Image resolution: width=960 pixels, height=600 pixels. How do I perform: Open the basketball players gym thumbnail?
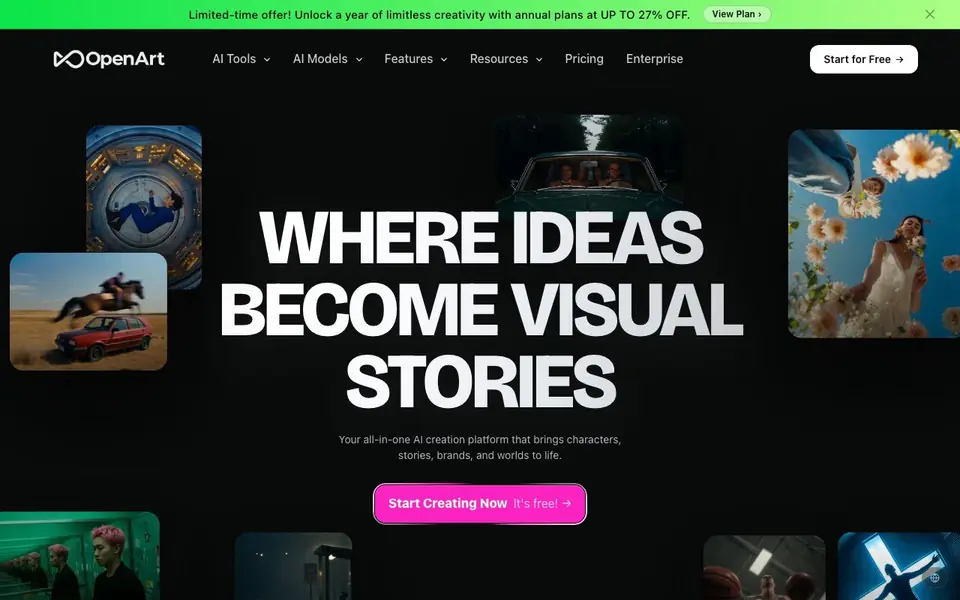coord(764,568)
